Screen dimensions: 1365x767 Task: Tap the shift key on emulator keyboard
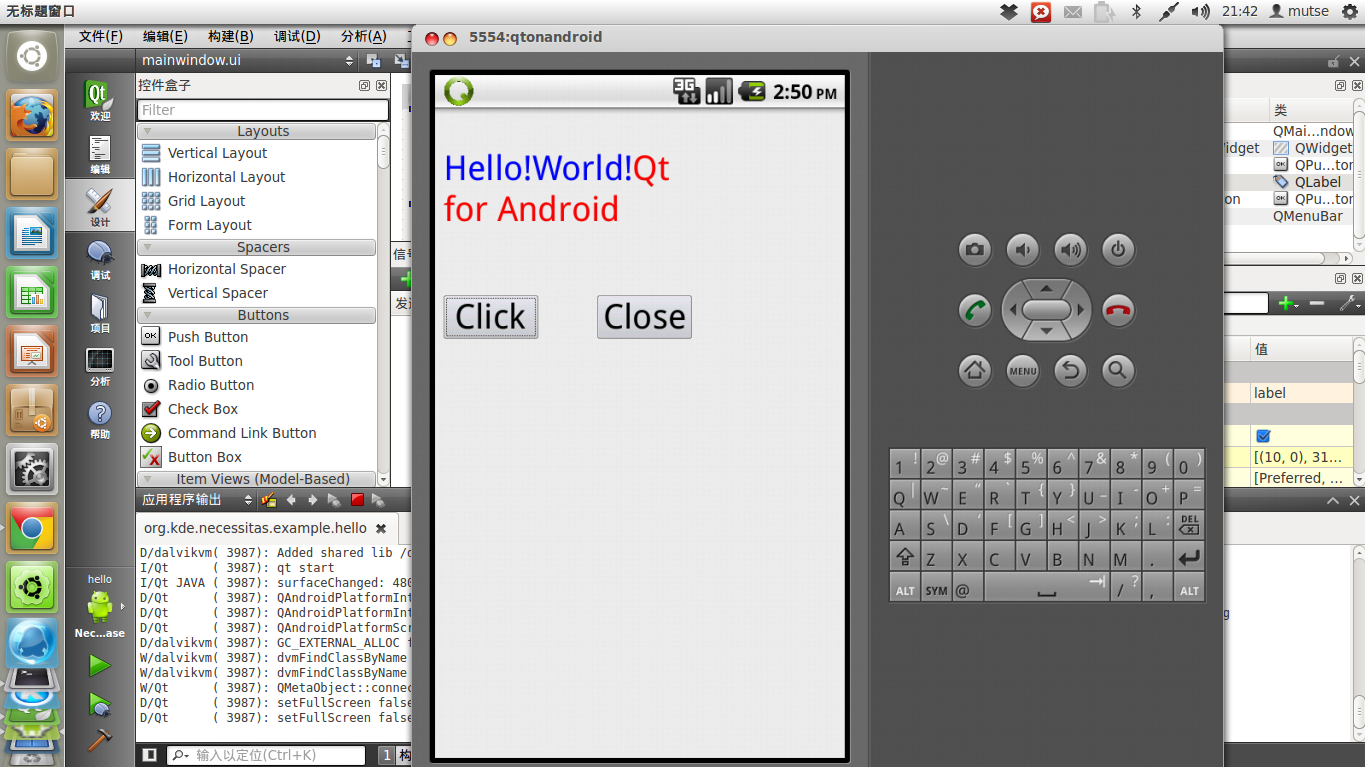(x=905, y=558)
